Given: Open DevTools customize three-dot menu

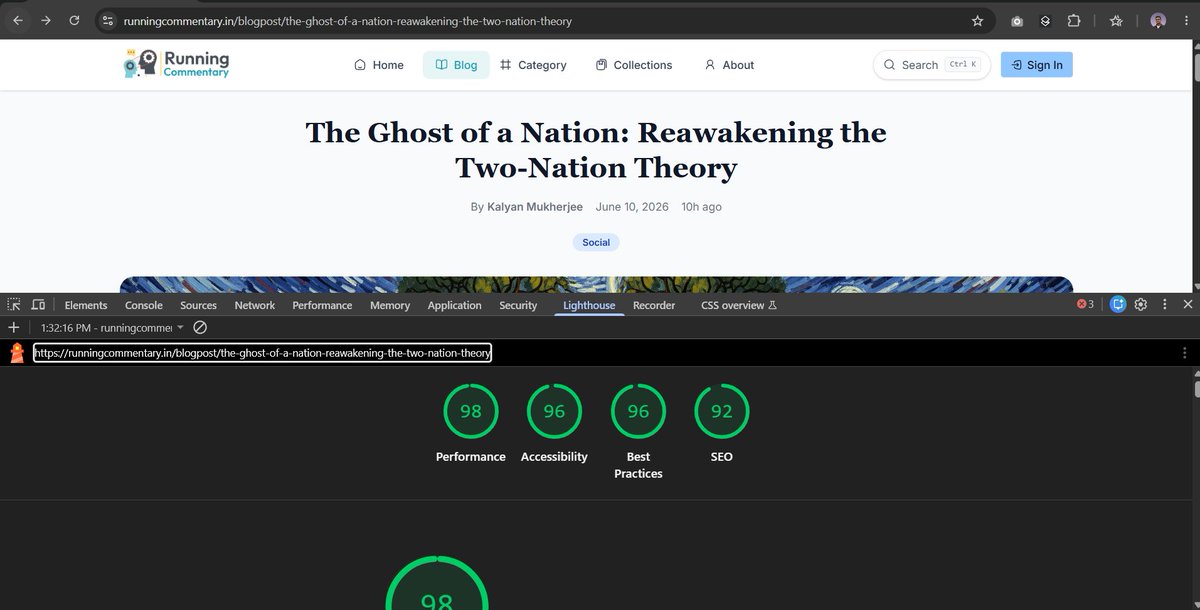Looking at the screenshot, I should pyautogui.click(x=1164, y=304).
